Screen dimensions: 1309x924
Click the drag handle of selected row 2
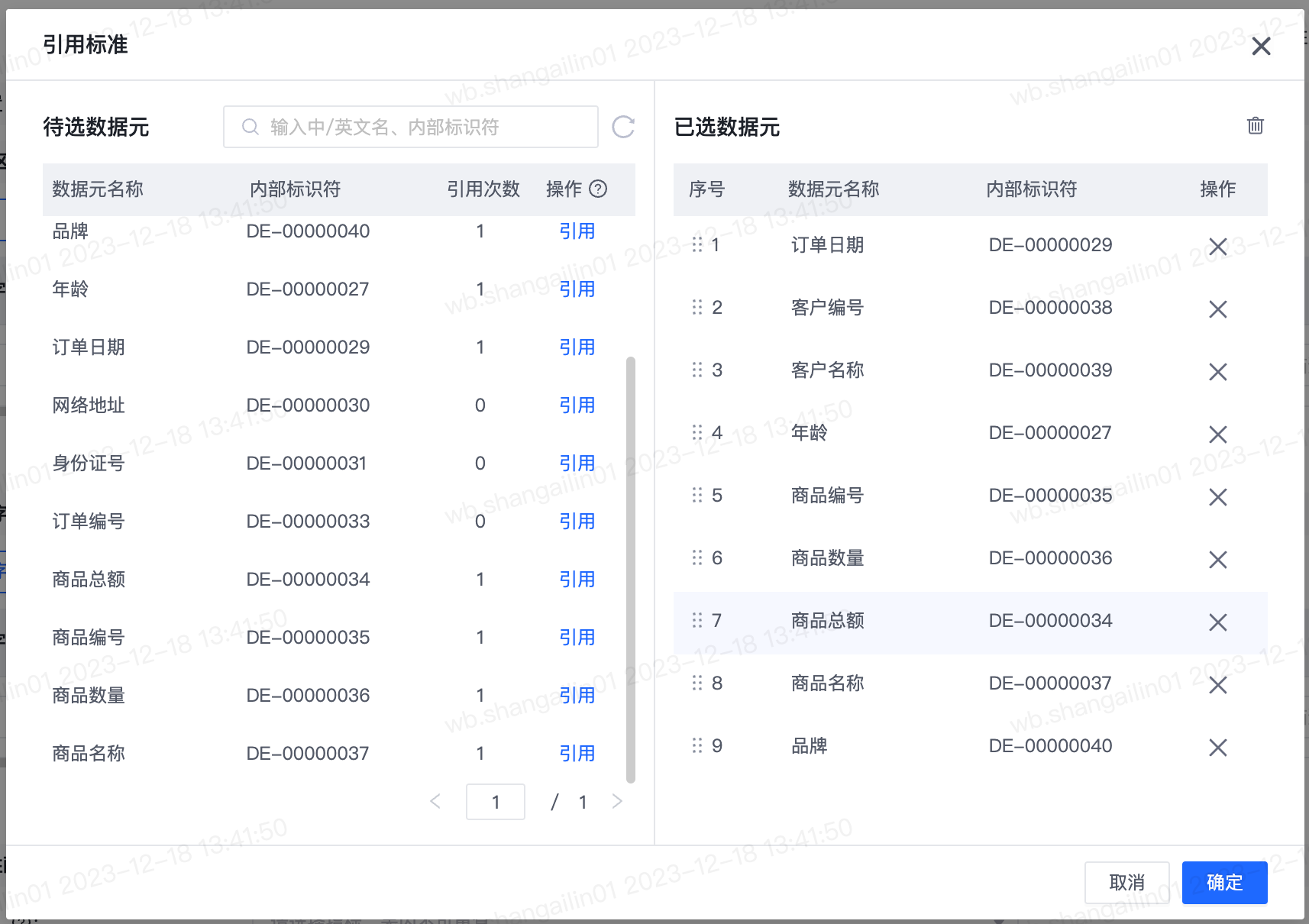click(697, 307)
